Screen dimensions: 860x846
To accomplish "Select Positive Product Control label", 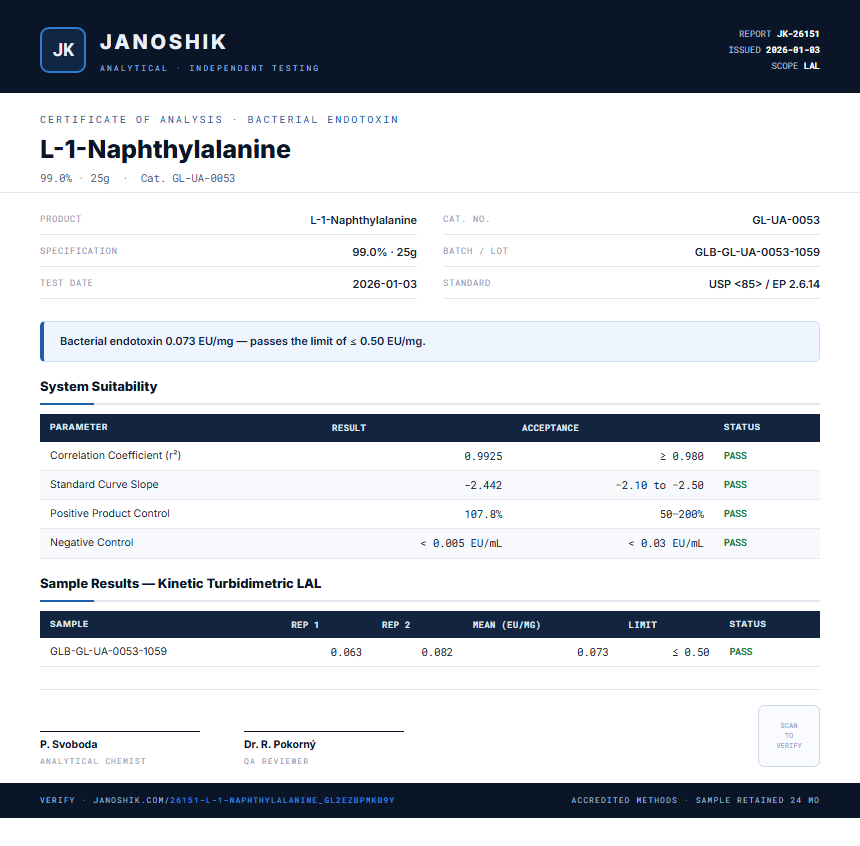I will tap(110, 514).
